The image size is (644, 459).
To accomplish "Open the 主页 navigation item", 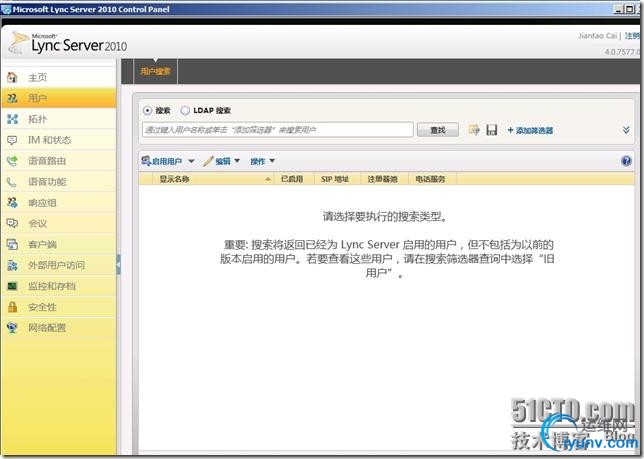I will pos(59,77).
